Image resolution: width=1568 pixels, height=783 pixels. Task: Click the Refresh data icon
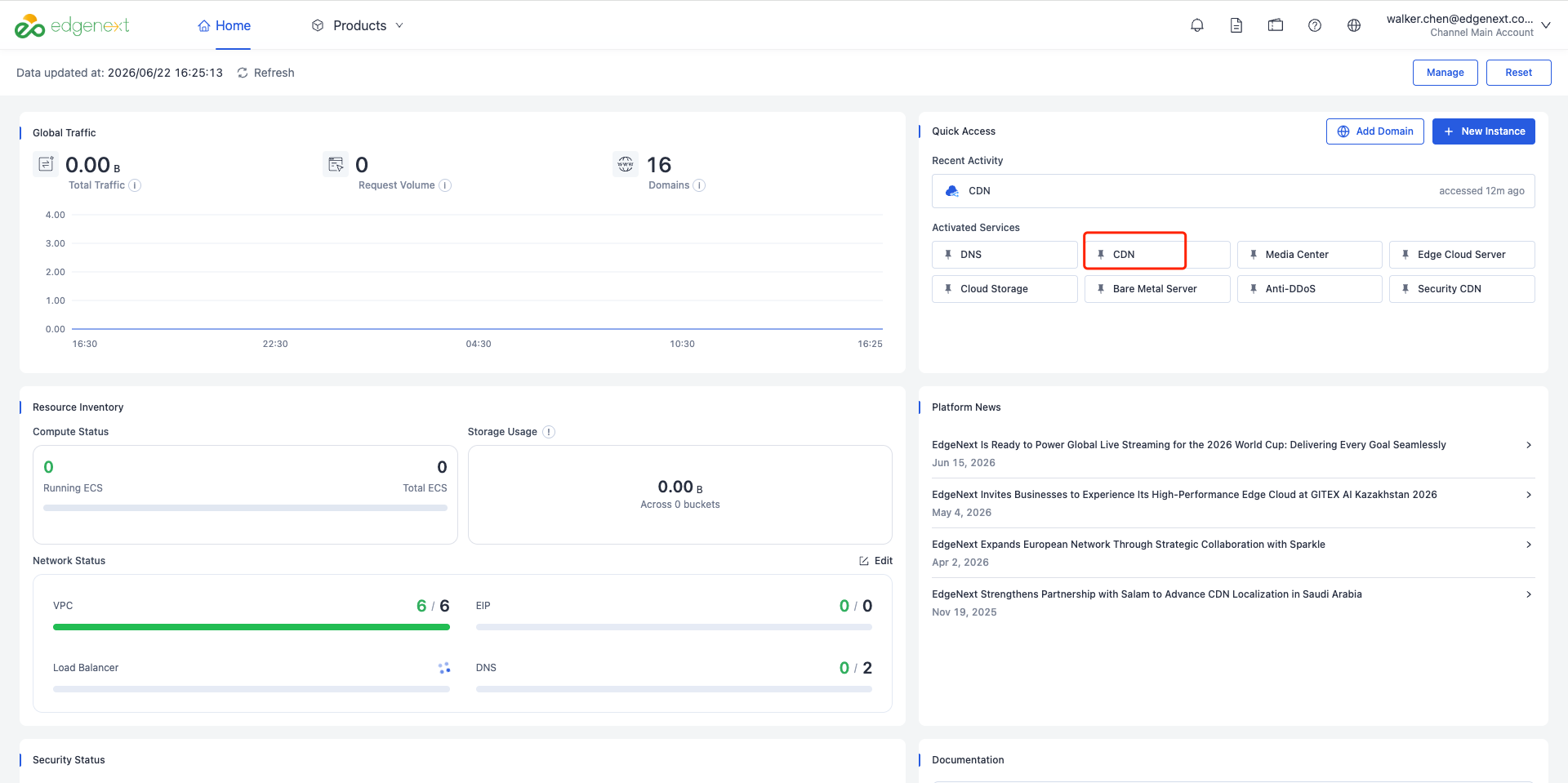click(x=243, y=73)
